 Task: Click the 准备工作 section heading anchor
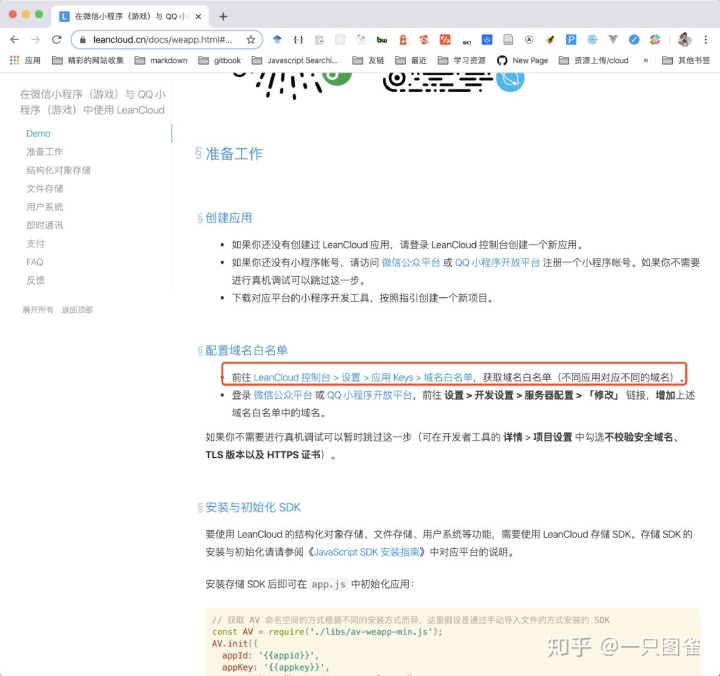point(198,153)
